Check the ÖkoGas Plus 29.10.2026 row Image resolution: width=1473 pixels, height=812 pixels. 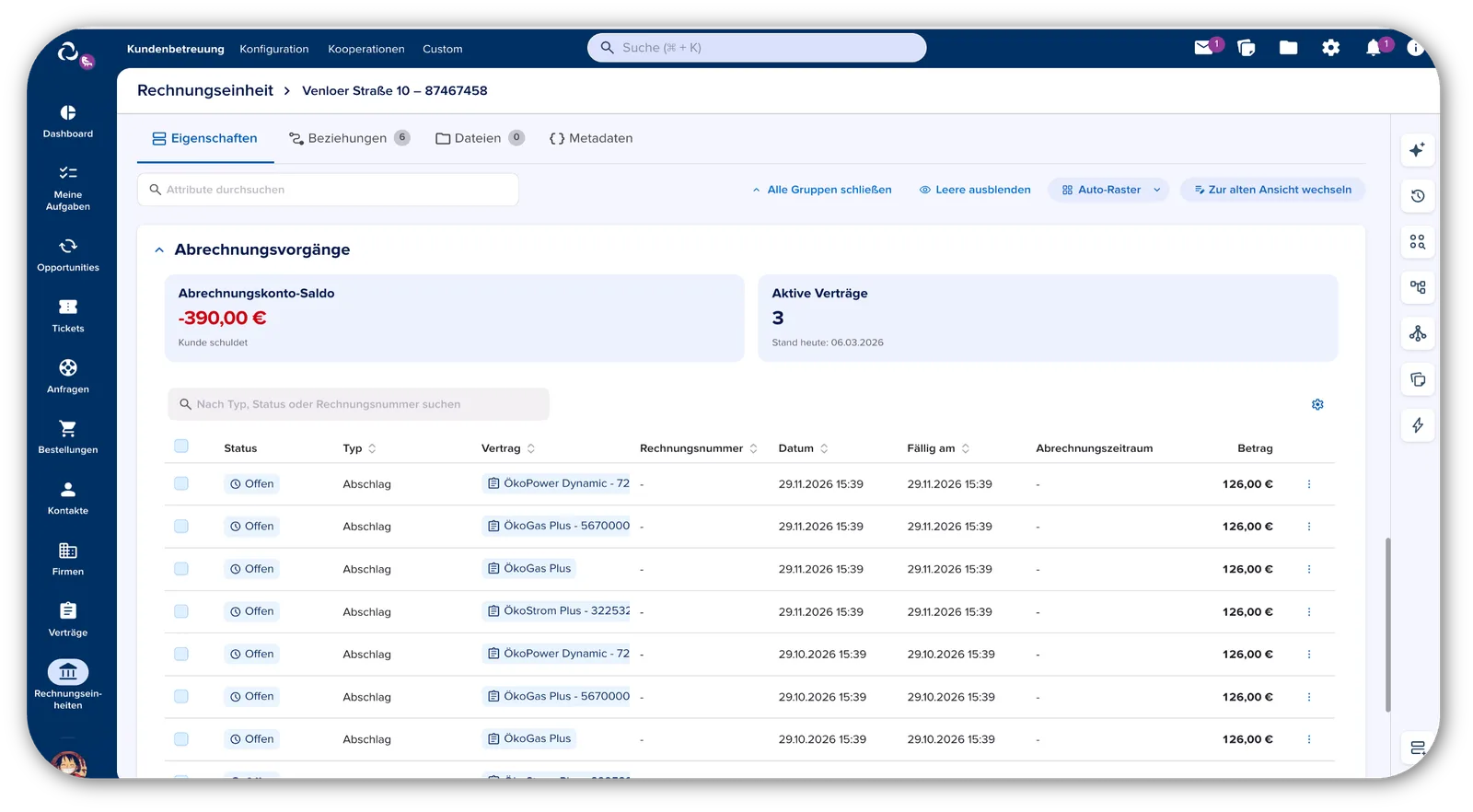tap(181, 739)
